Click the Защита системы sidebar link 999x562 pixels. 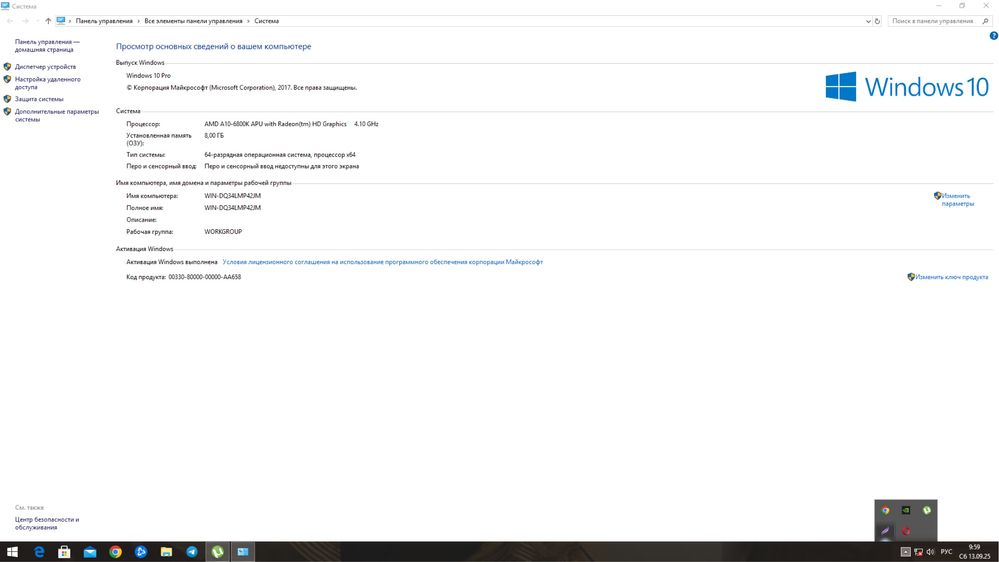coord(39,99)
